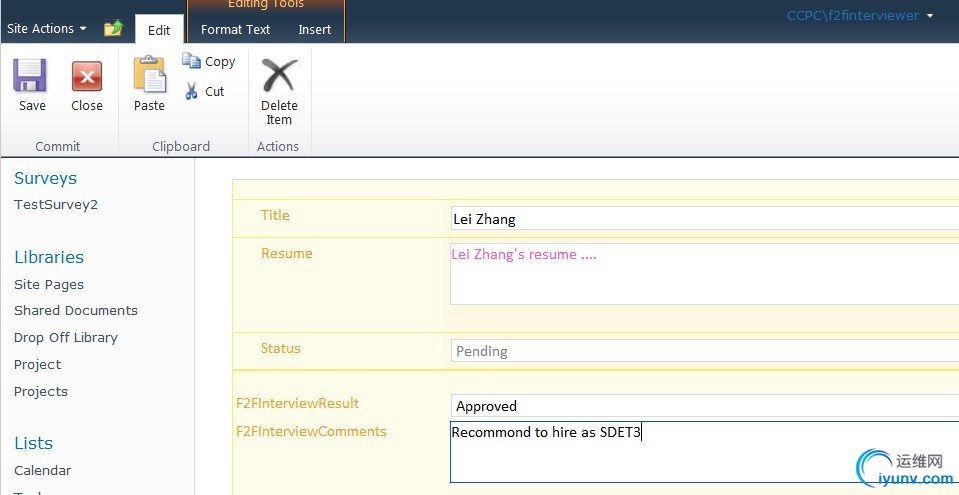Image resolution: width=959 pixels, height=495 pixels.
Task: Click the Status field label
Action: click(x=280, y=348)
